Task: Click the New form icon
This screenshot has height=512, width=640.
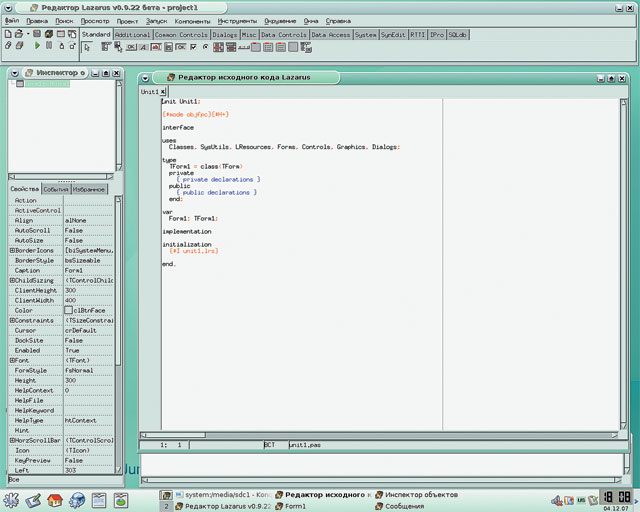Action: 60,34
